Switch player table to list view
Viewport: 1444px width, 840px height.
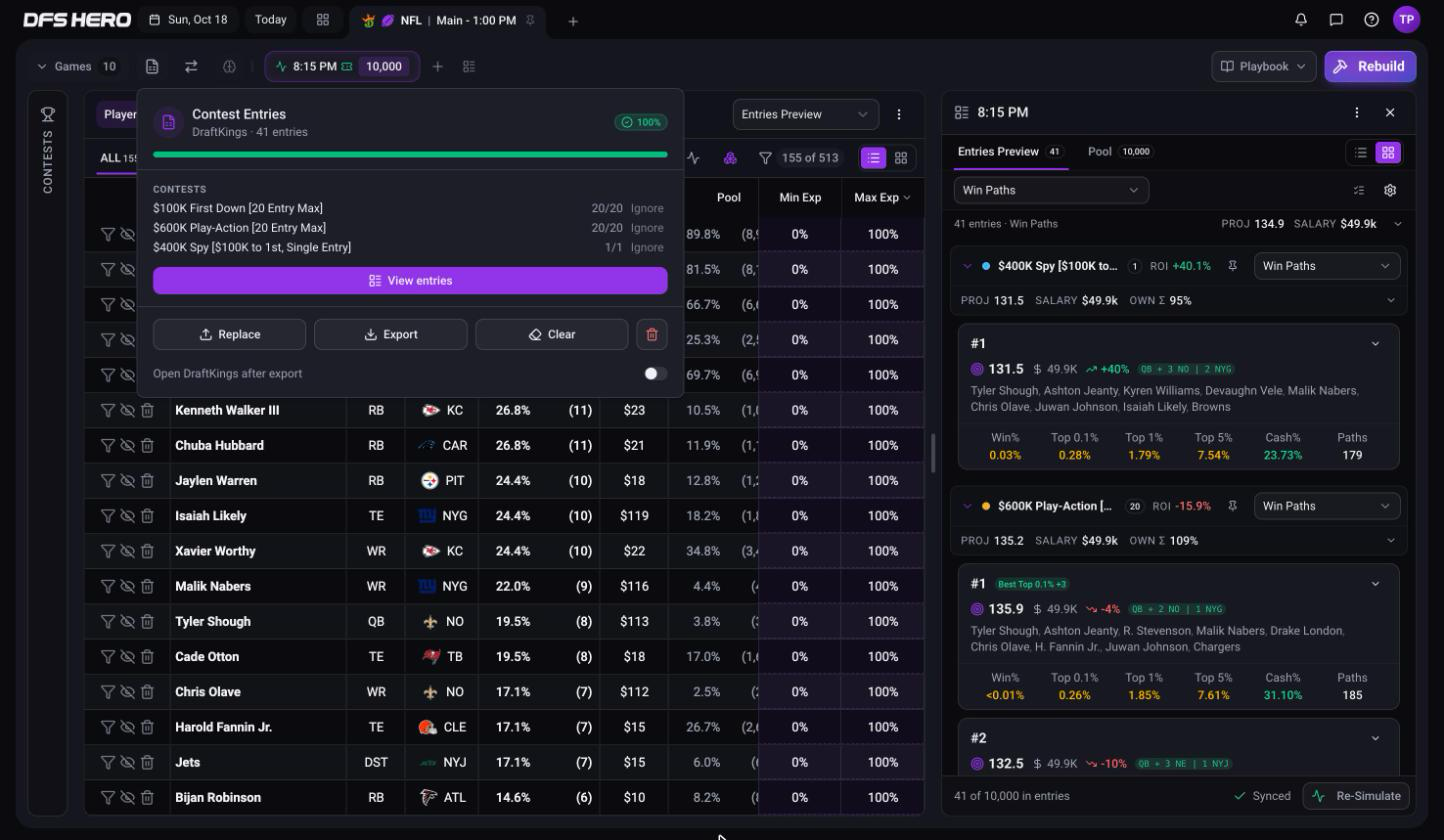click(x=874, y=158)
